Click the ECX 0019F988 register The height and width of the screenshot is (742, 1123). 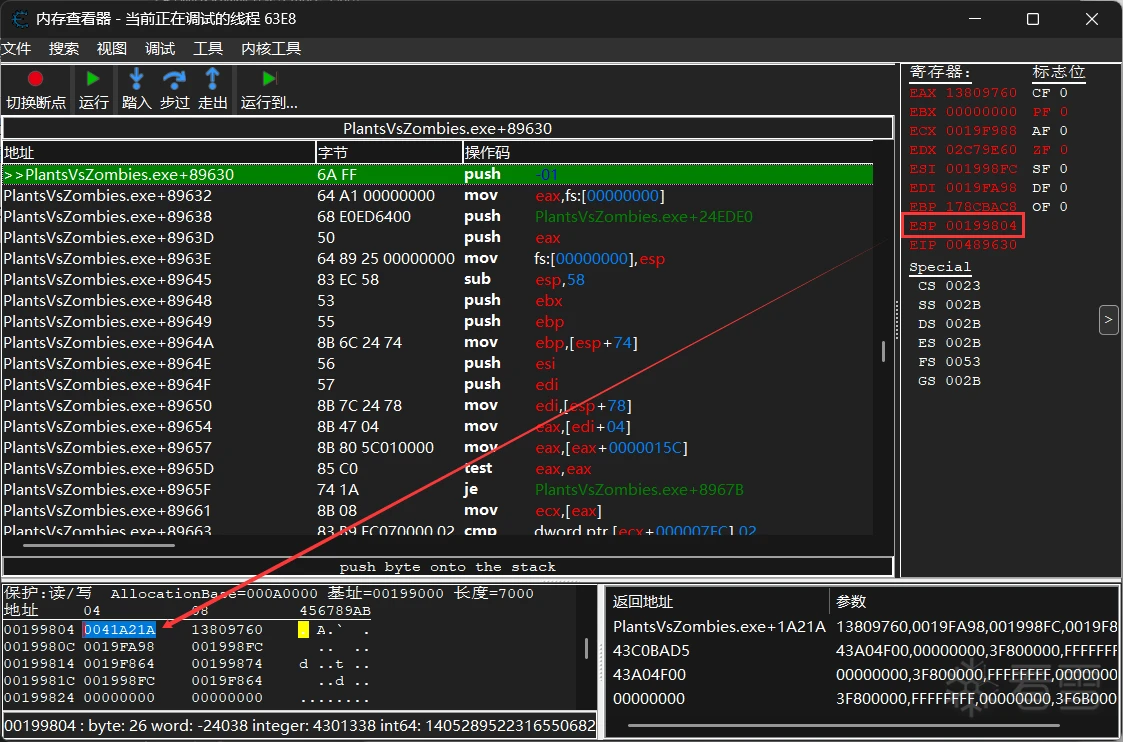963,131
